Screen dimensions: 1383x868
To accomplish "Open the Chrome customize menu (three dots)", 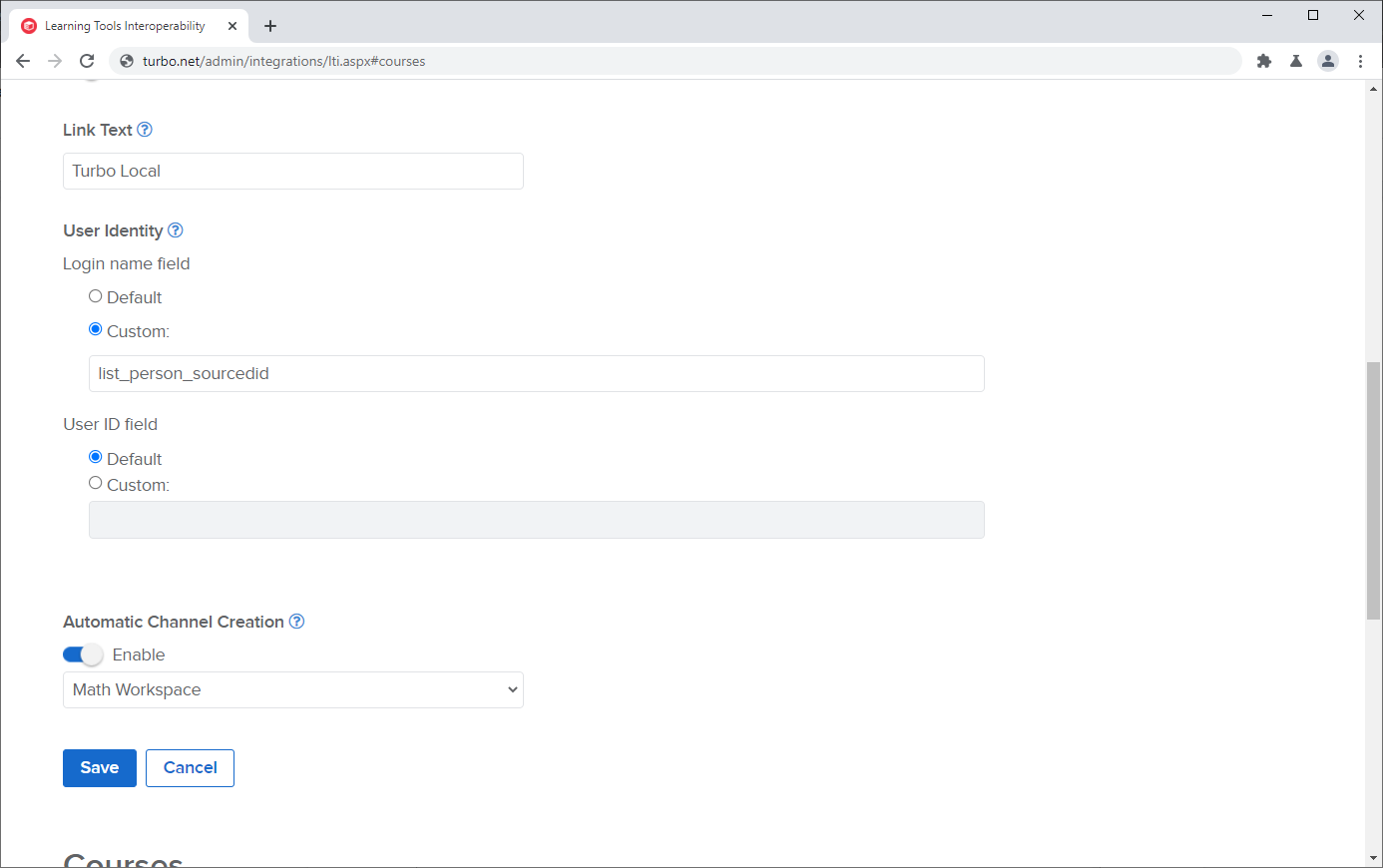I will (x=1362, y=61).
